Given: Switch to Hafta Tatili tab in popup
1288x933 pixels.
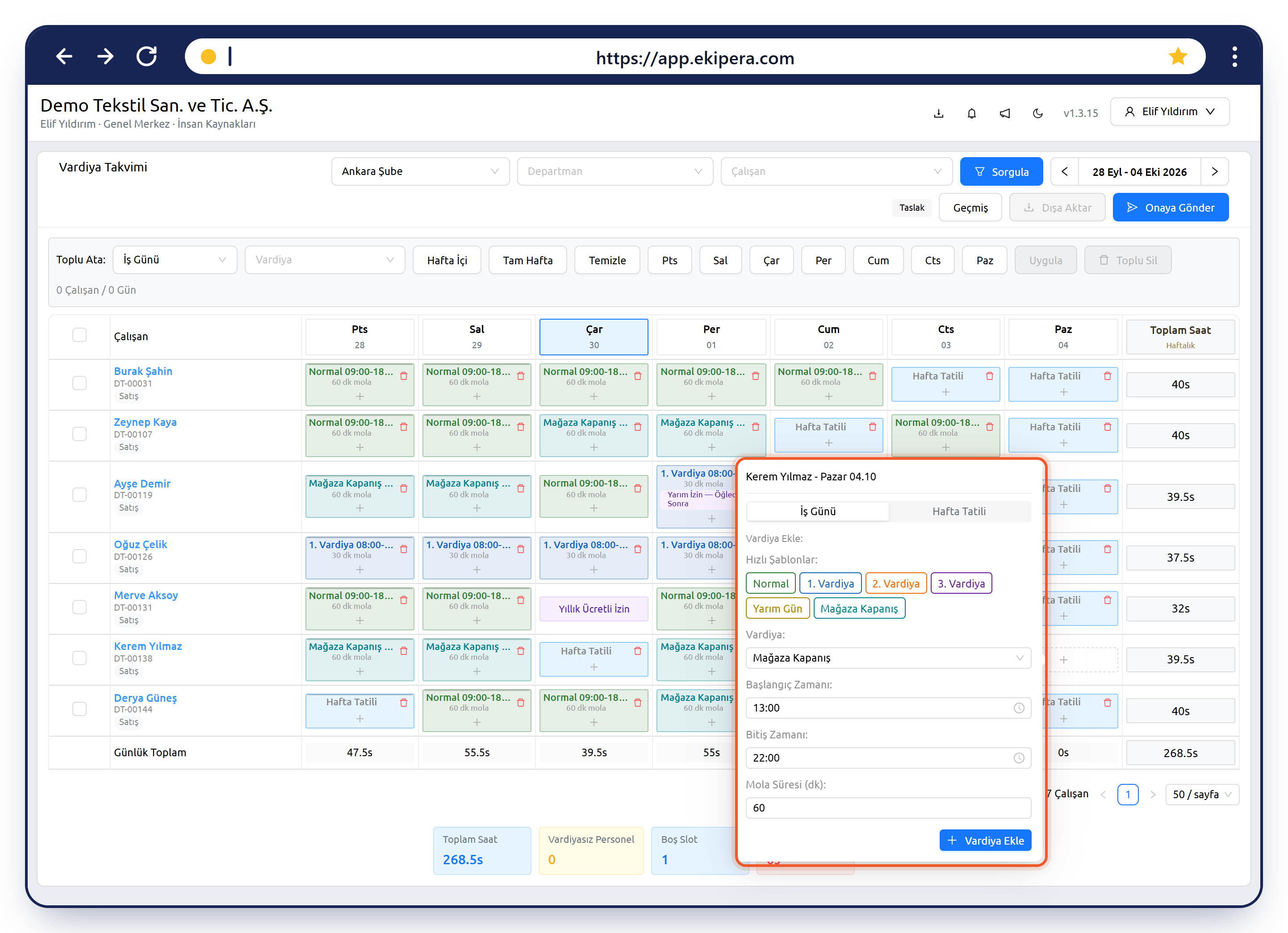Looking at the screenshot, I should 959,511.
